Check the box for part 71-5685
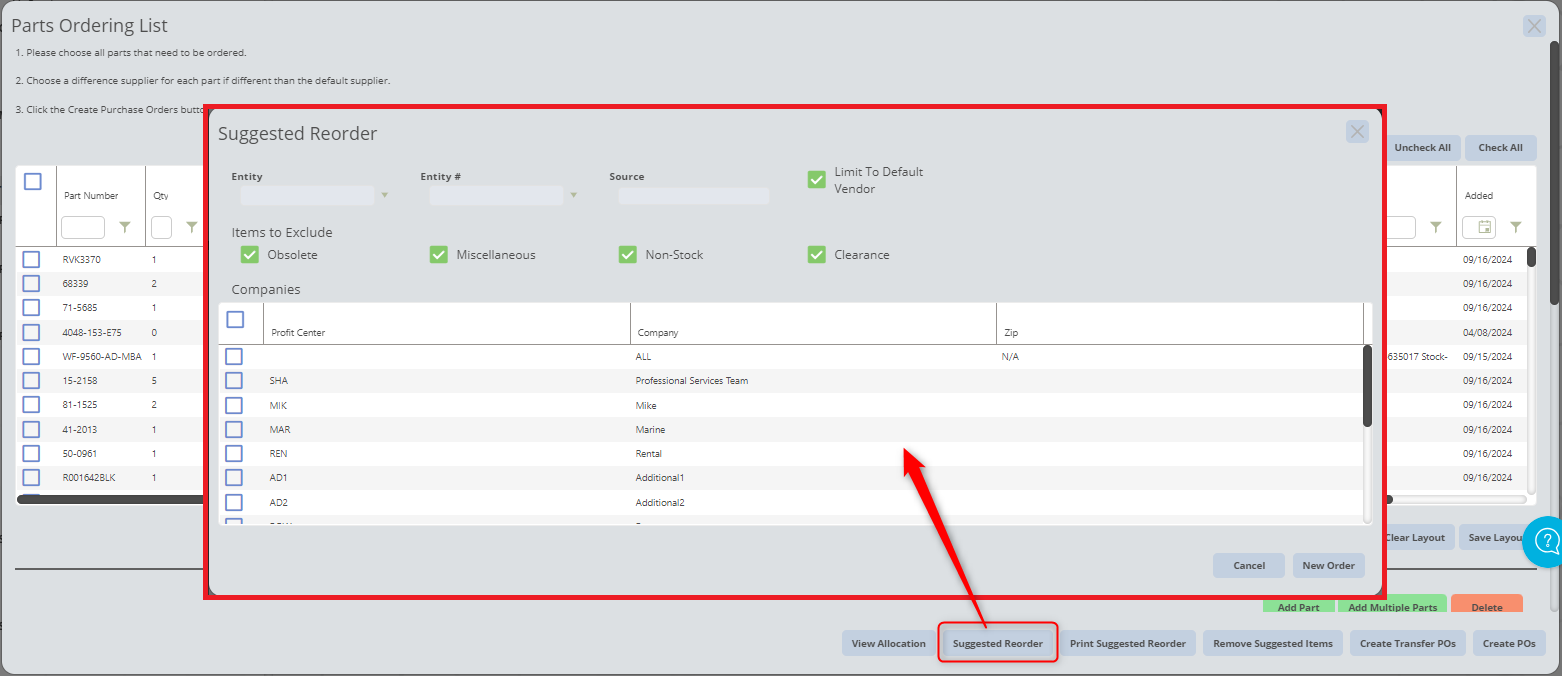Viewport: 1562px width, 676px height. (31, 308)
